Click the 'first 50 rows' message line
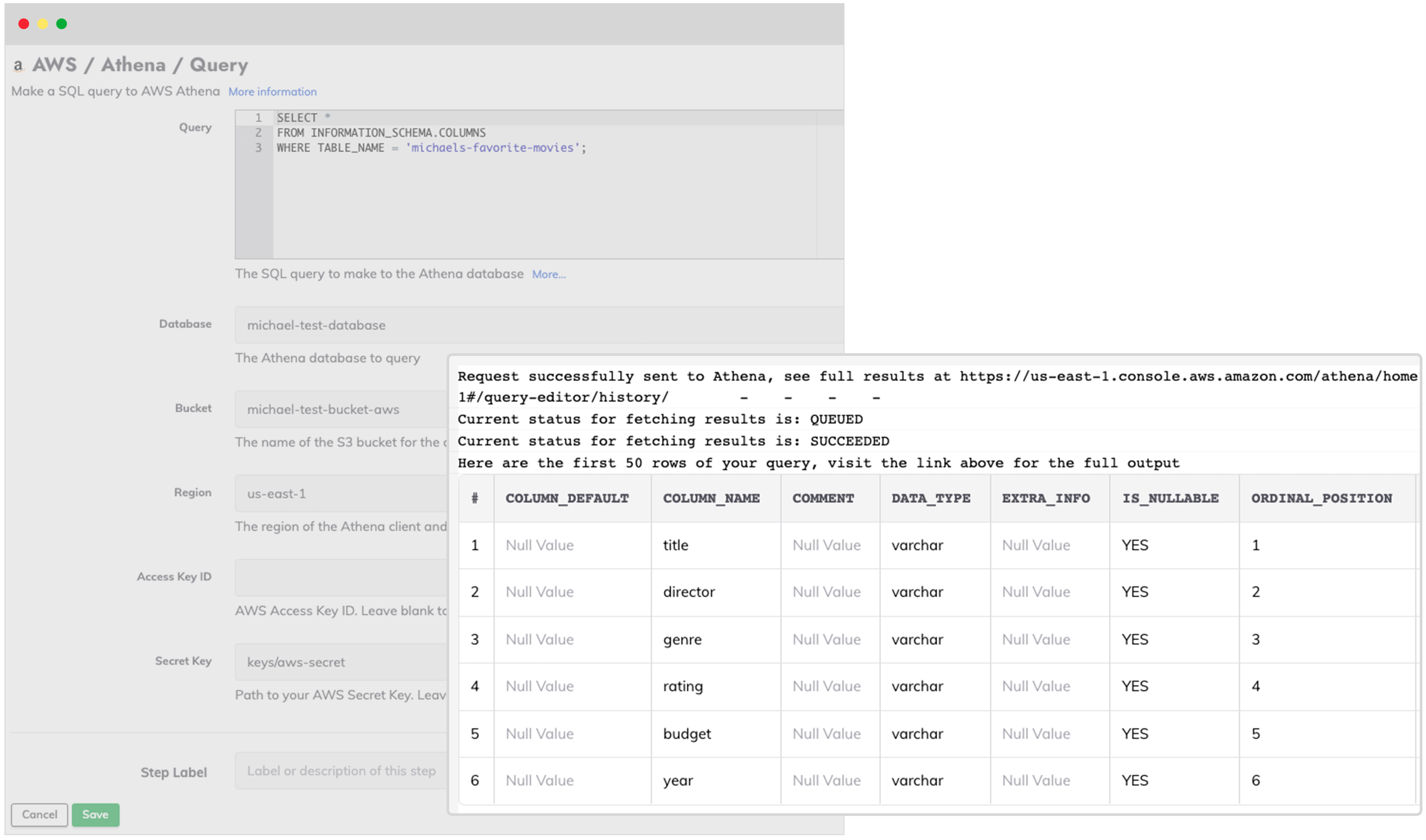 click(x=818, y=464)
